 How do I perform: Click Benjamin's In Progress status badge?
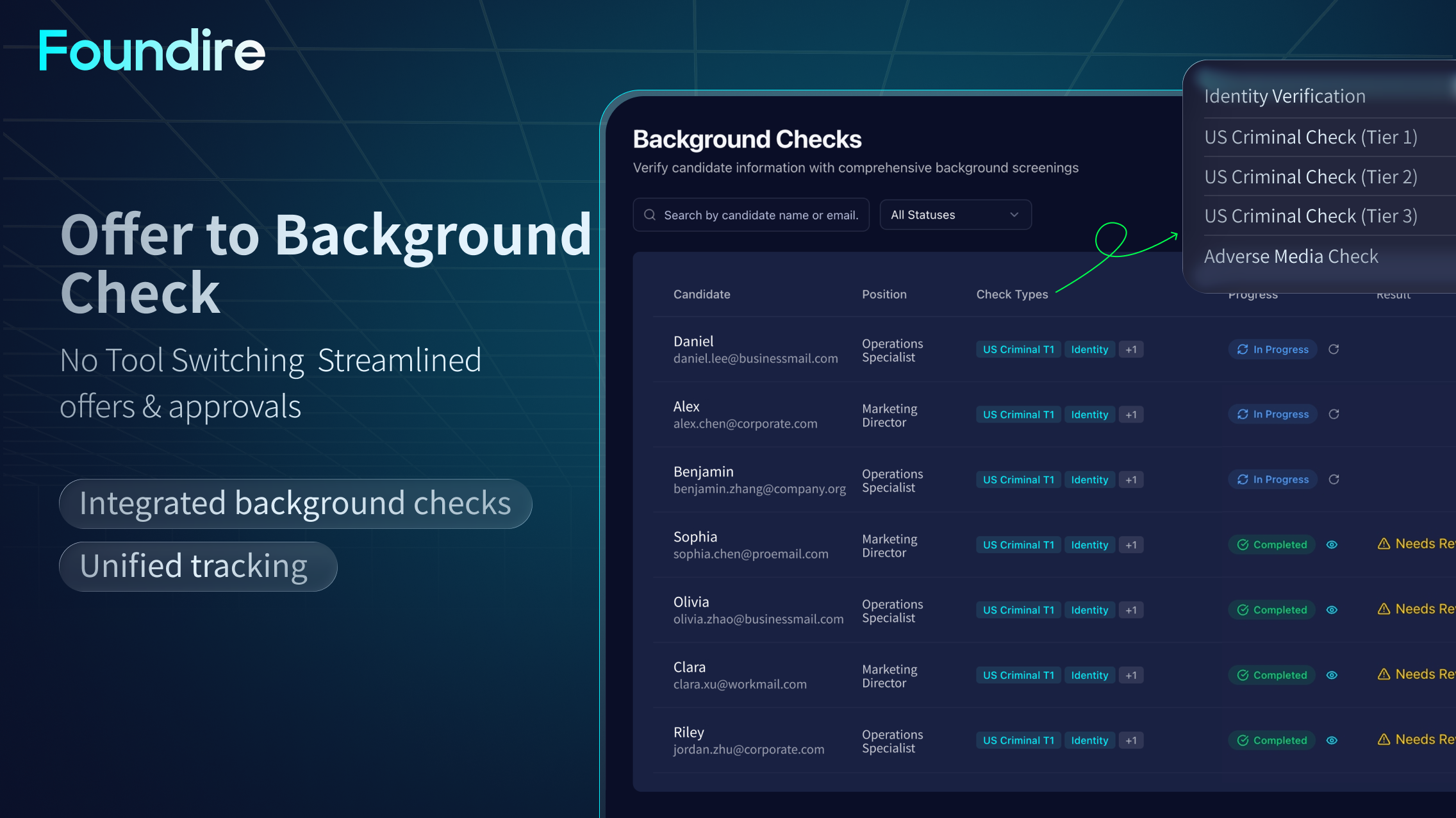(1272, 479)
